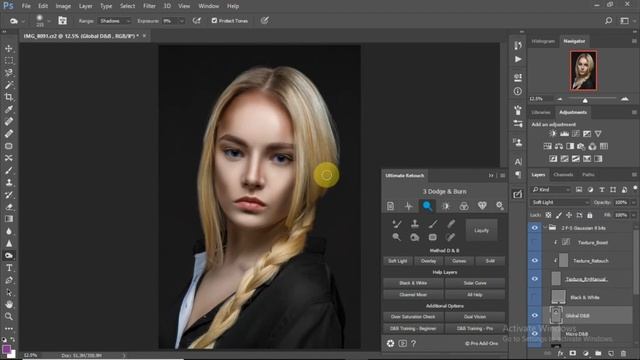Toggle visibility of Texture_Retouch layer
The image size is (640, 360).
pos(534,260)
